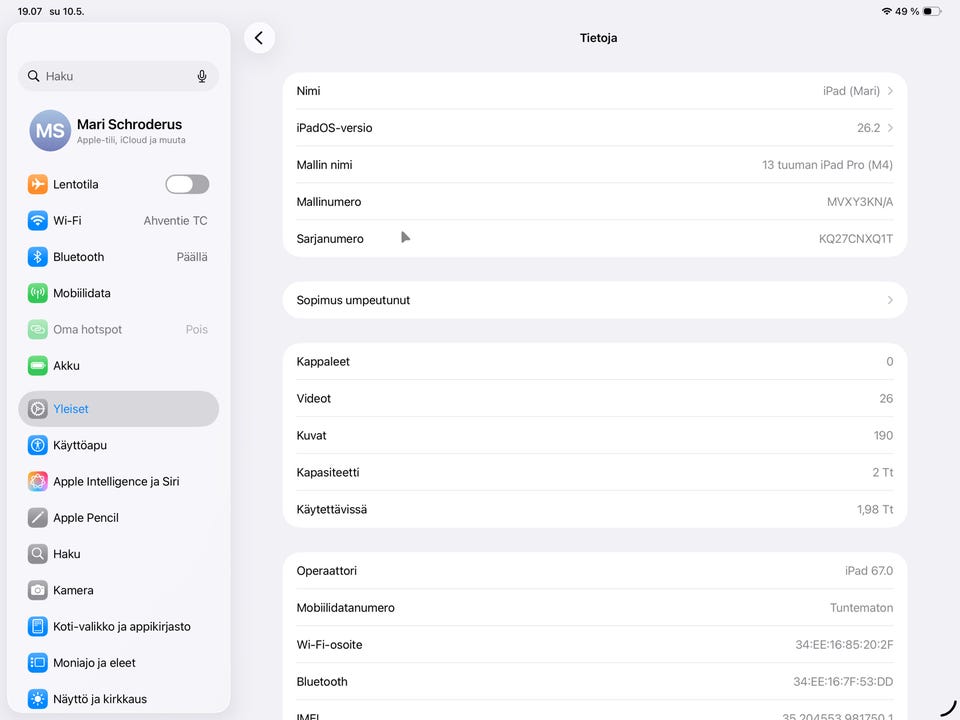Tap the Kappaleet row
This screenshot has width=960, height=720.
click(594, 362)
